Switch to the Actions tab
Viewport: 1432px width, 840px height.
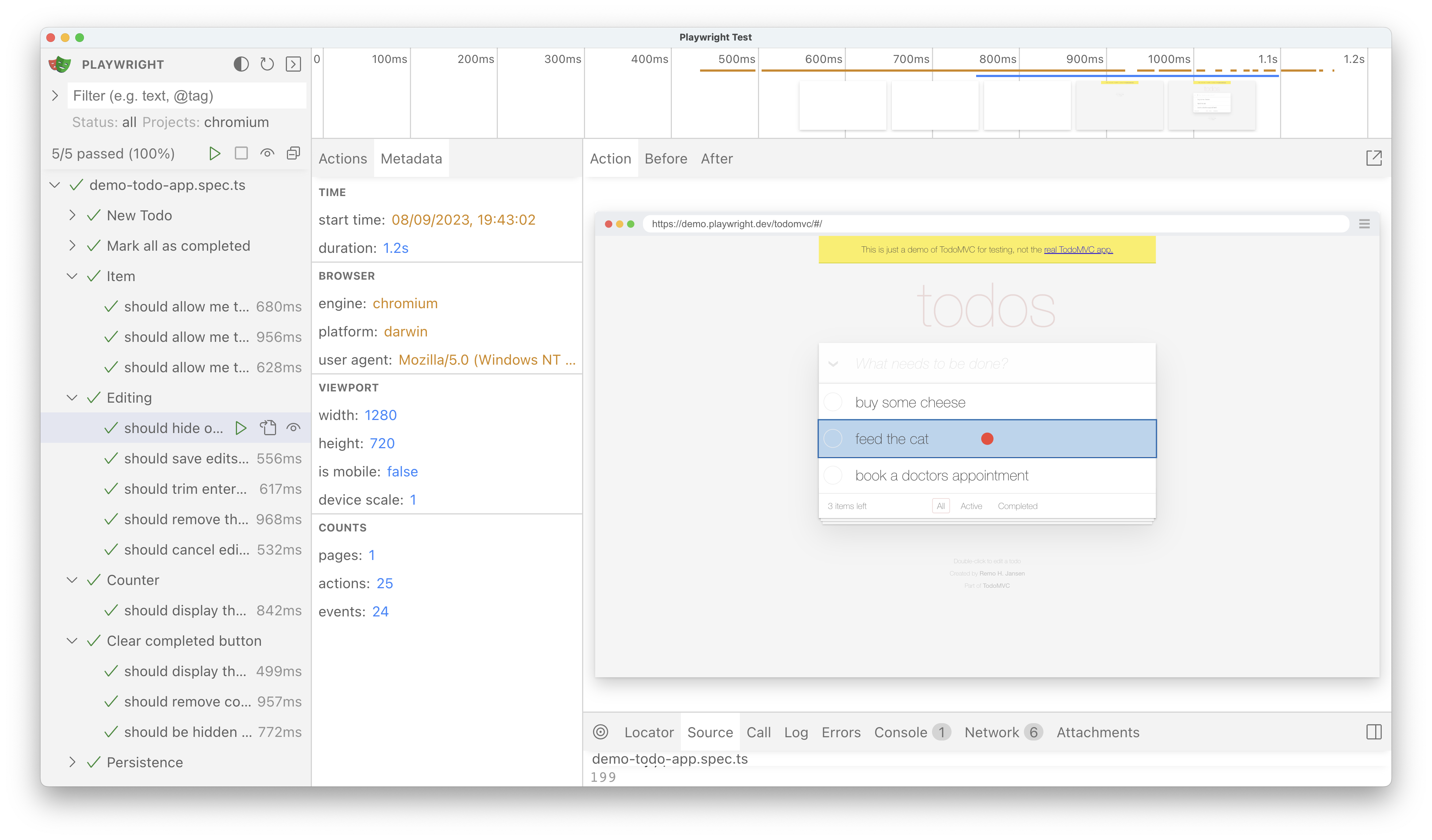(x=343, y=158)
